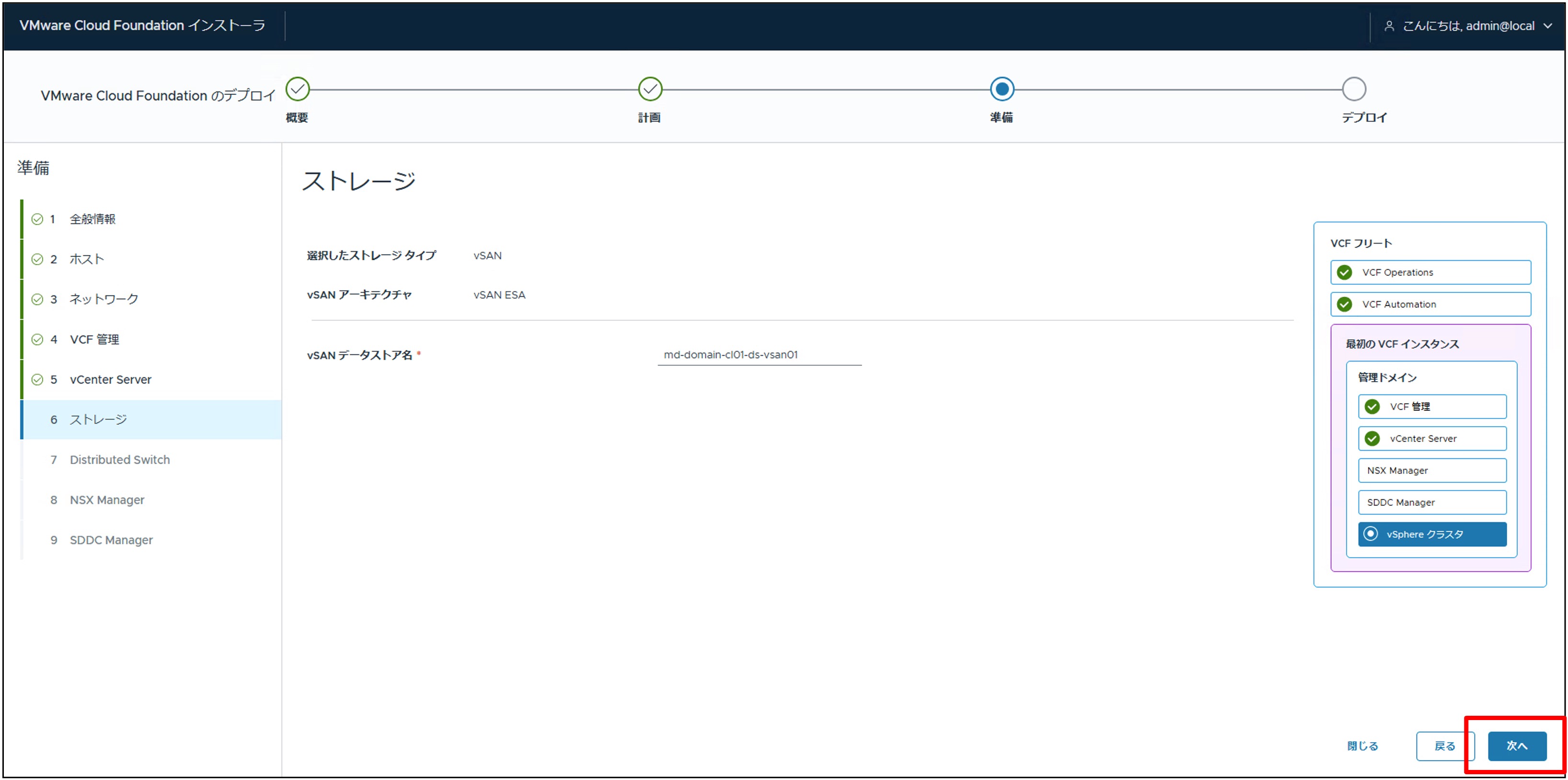This screenshot has height=780, width=1568.
Task: Click the VMware Cloud Foundation インストーラ title
Action: (x=142, y=25)
